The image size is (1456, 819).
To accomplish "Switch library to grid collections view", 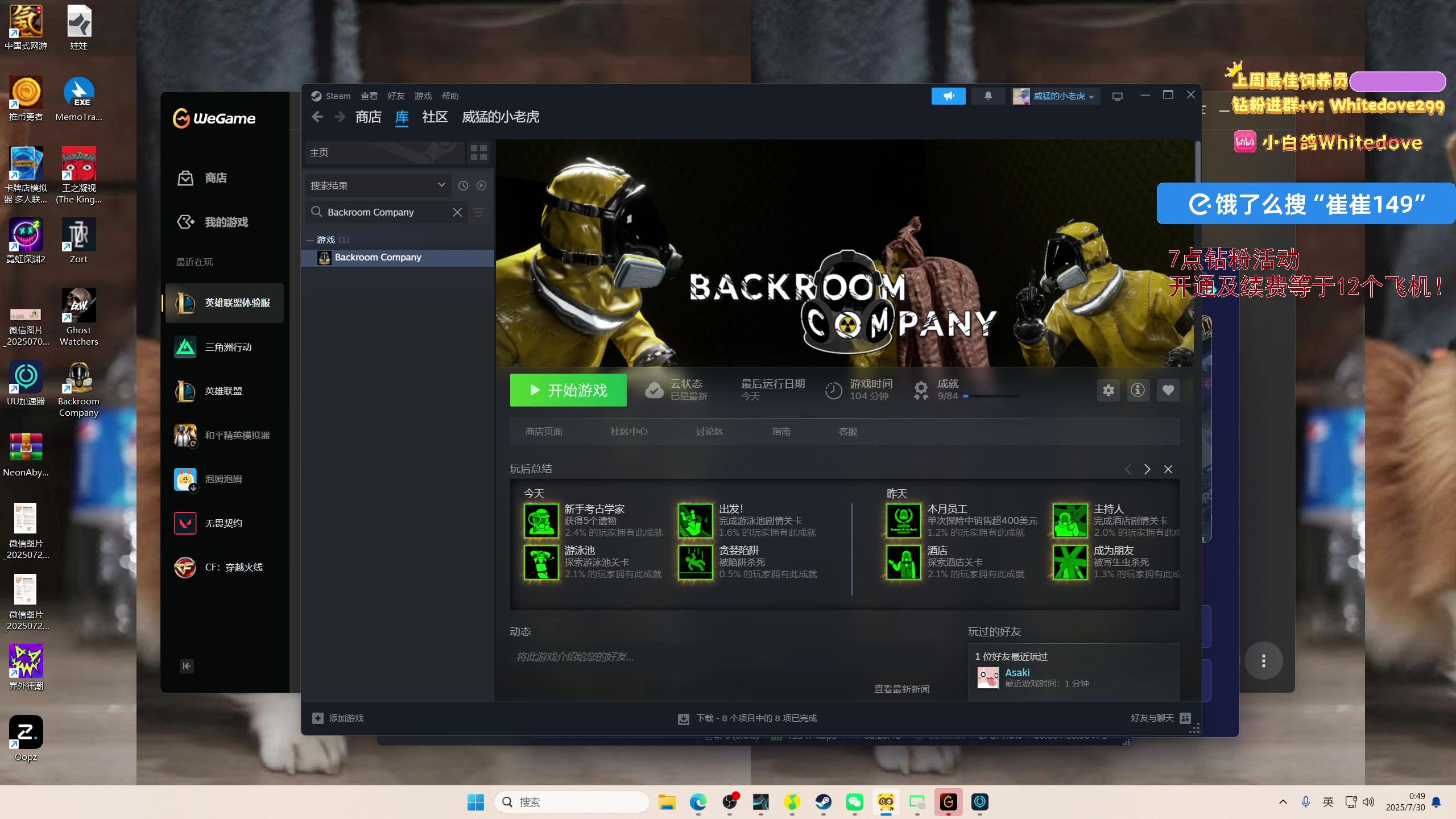I will [x=478, y=152].
